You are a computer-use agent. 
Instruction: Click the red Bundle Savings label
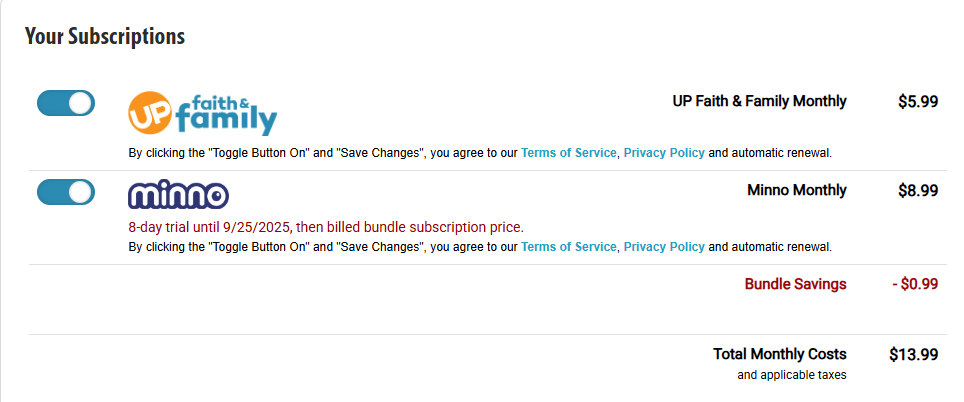pos(795,284)
